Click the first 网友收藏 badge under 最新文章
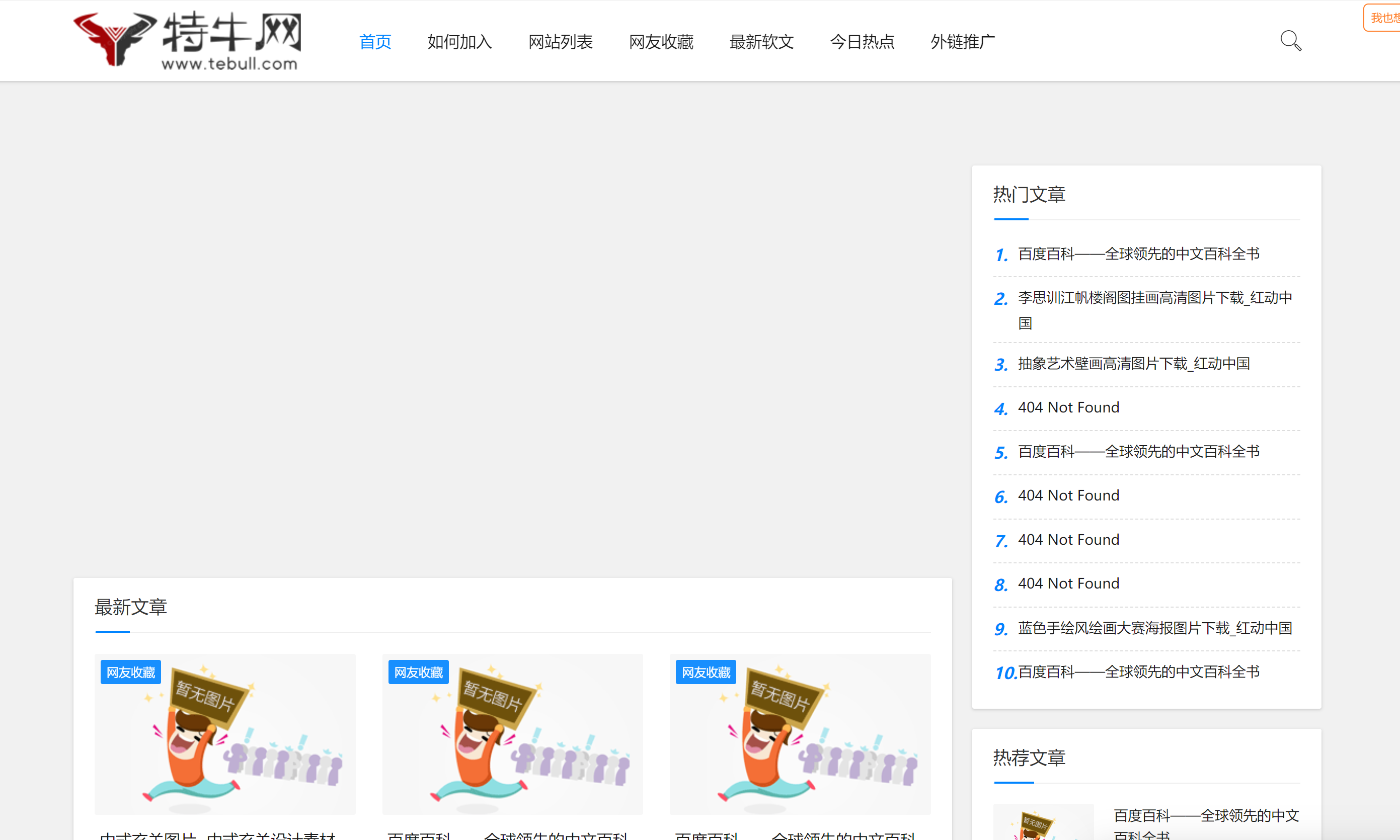 (130, 672)
